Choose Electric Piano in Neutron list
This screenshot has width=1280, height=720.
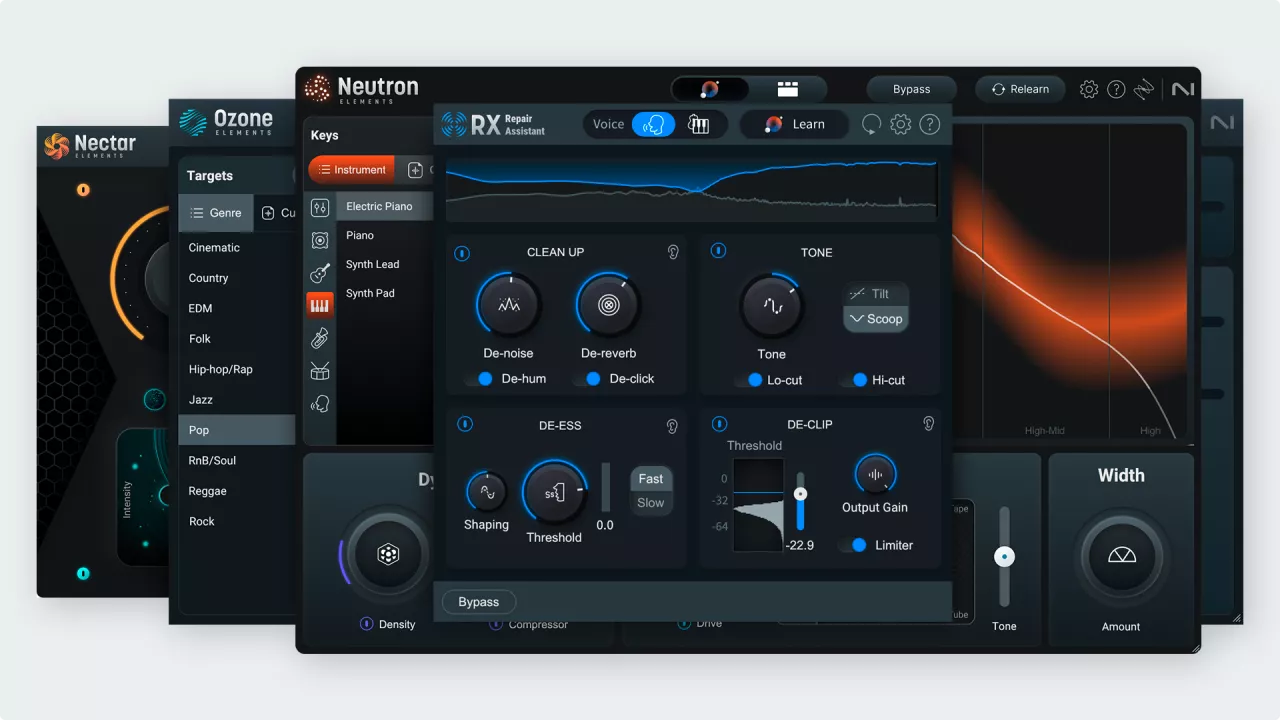coord(385,206)
